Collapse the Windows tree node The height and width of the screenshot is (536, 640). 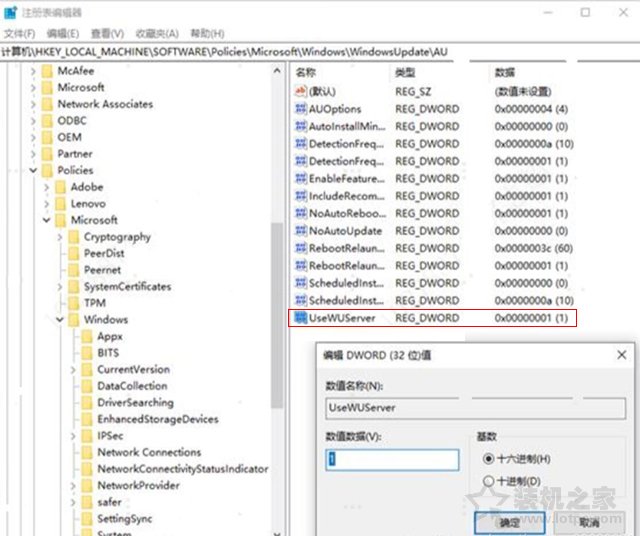(60, 320)
